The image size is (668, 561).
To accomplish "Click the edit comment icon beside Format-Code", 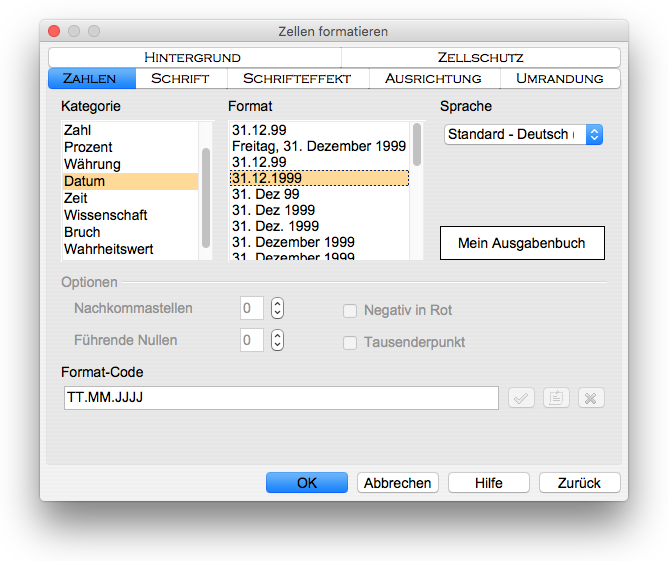I will coord(556,398).
